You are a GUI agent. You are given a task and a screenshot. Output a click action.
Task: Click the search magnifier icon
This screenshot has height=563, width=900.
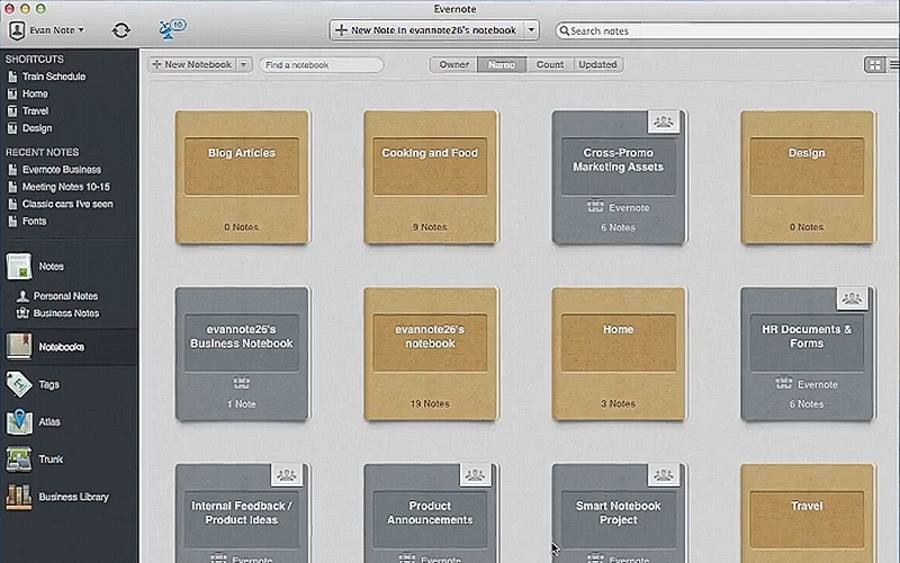point(564,30)
